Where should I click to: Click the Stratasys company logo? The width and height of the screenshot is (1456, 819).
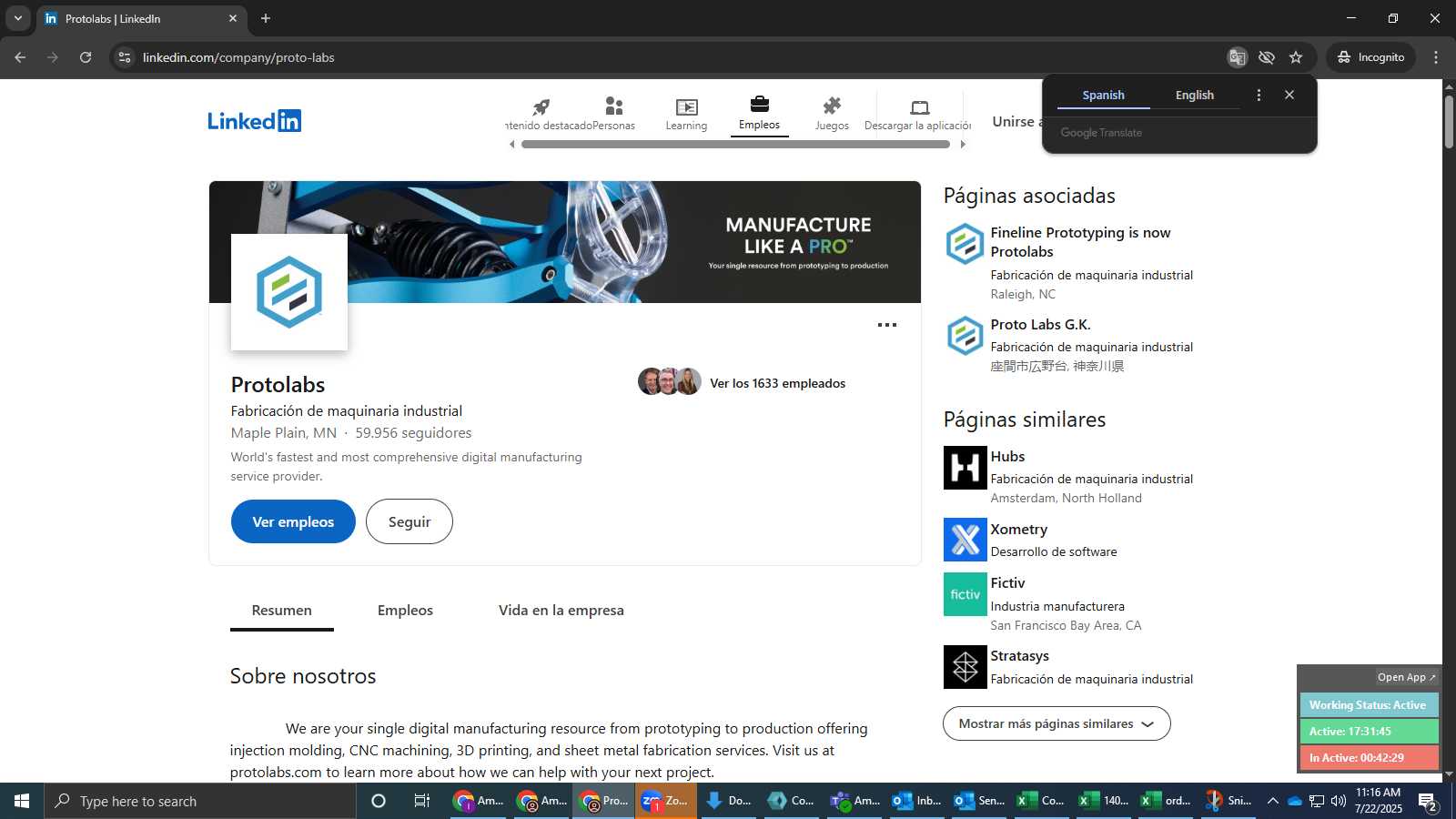tap(965, 667)
